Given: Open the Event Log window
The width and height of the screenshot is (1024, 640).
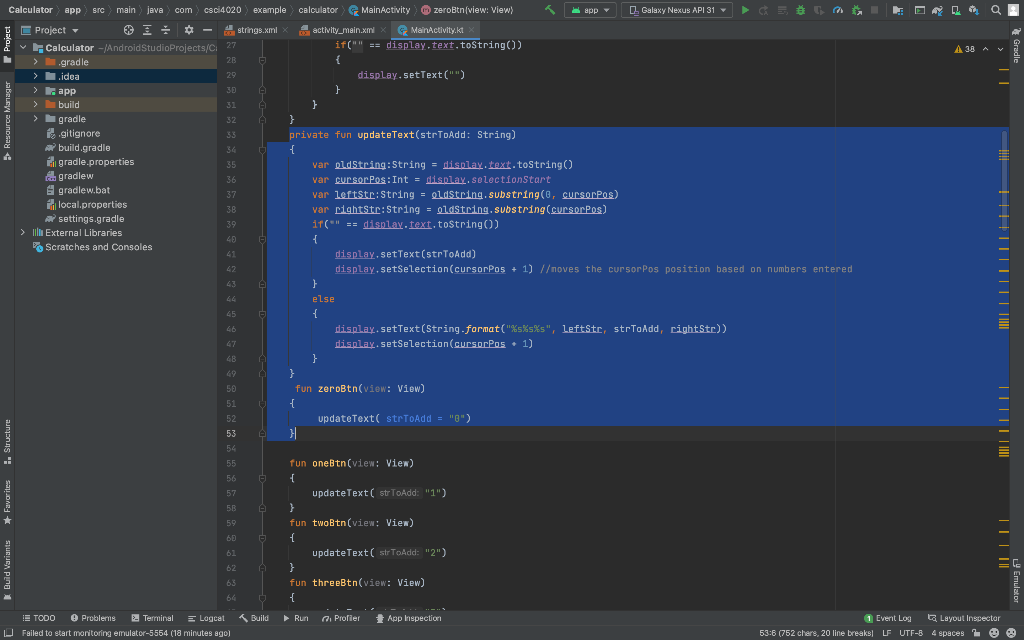Looking at the screenshot, I should point(887,618).
